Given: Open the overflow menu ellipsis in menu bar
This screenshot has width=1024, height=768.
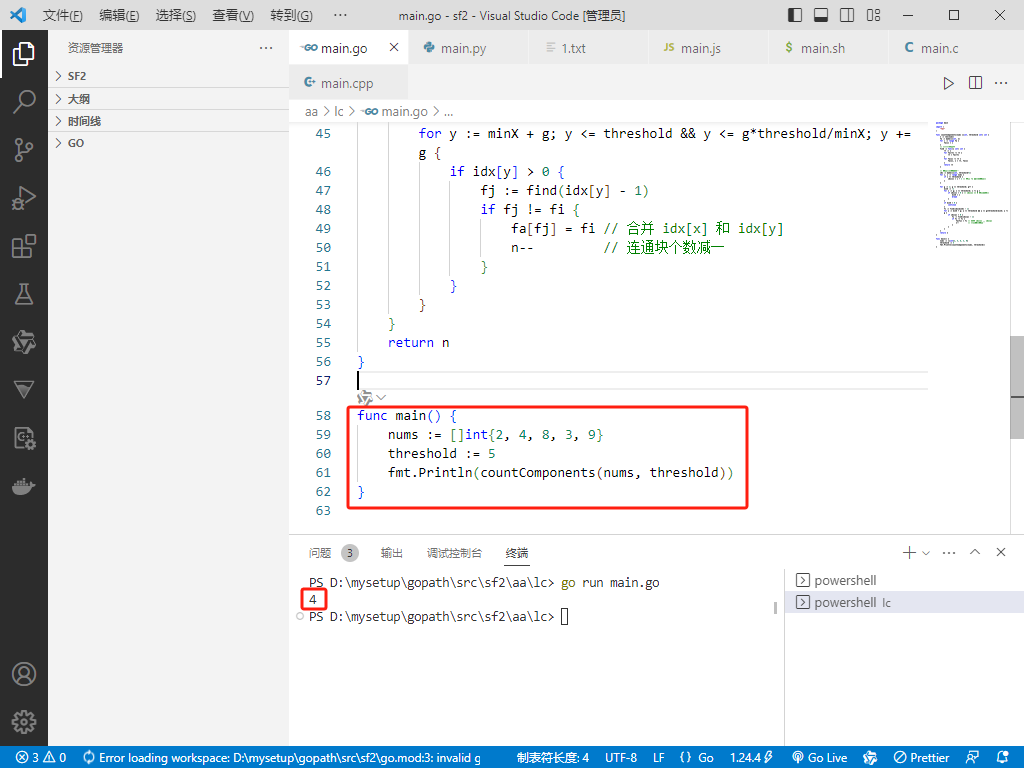Looking at the screenshot, I should (340, 15).
